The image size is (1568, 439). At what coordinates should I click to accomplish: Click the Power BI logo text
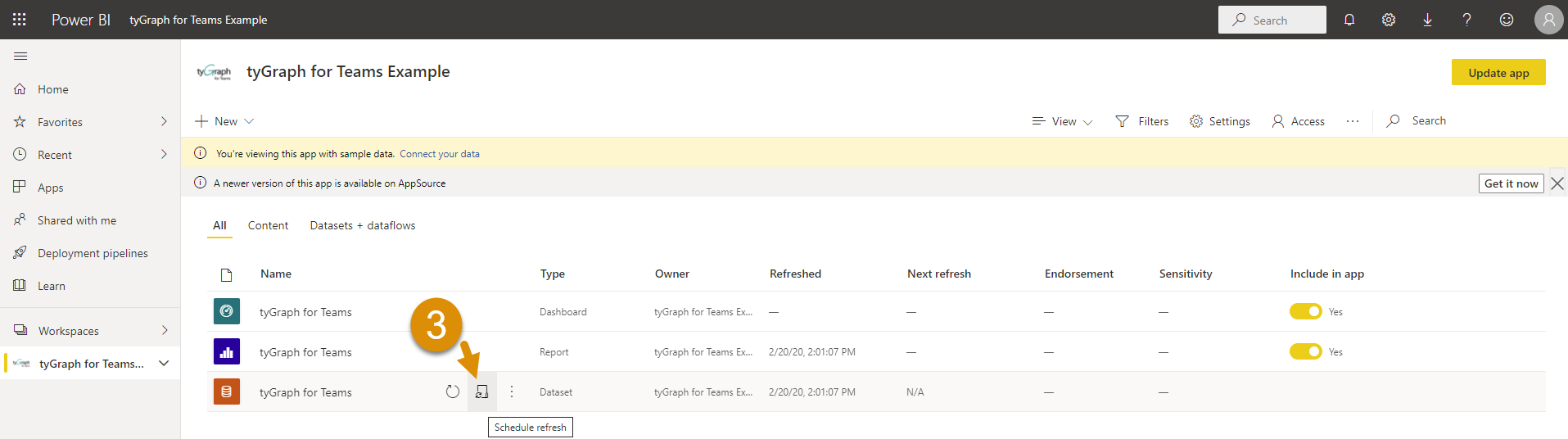click(x=81, y=20)
